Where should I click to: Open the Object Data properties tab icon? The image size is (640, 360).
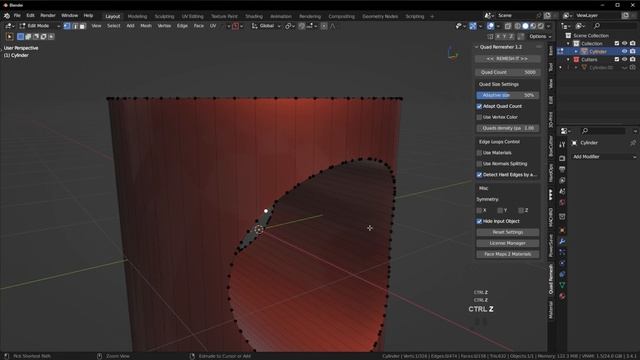pos(562,285)
